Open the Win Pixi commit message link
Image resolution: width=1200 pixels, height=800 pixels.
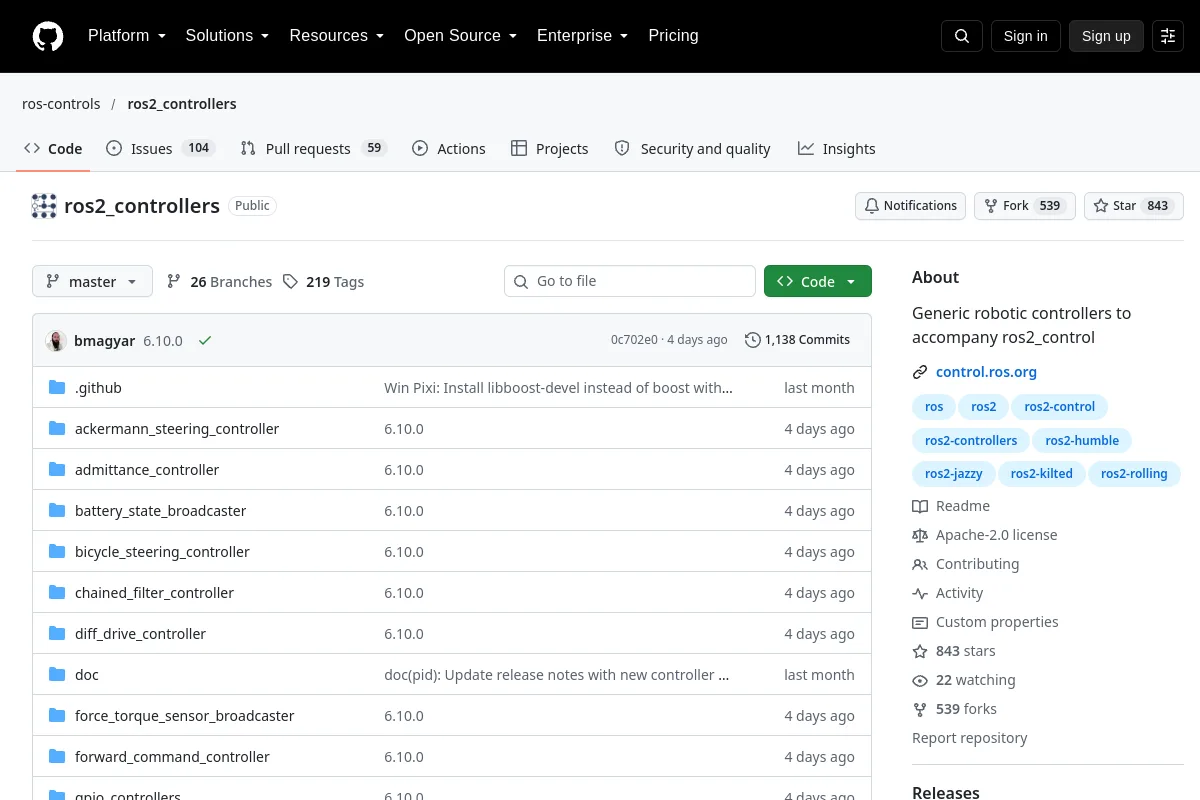[x=558, y=388]
